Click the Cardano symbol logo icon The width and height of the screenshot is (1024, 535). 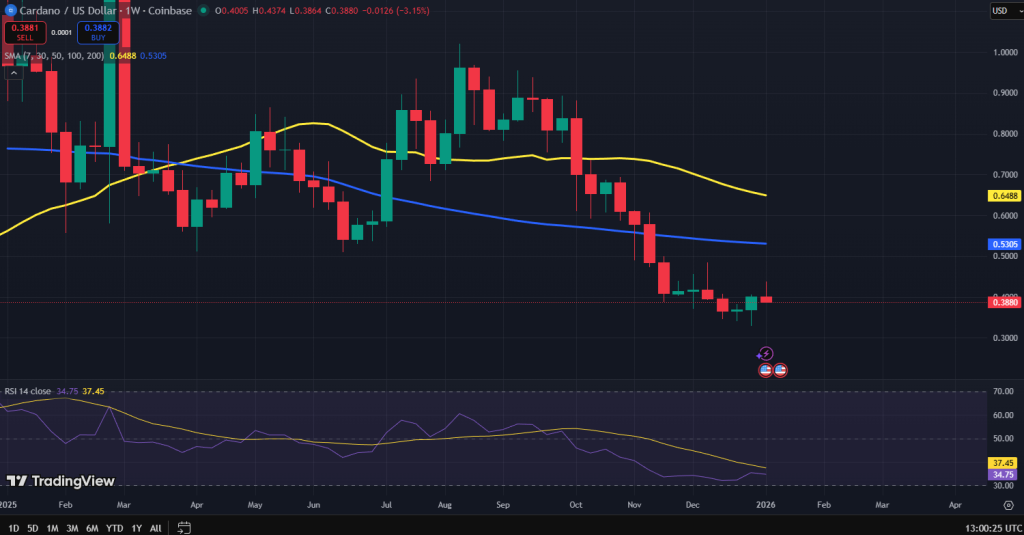[10, 10]
